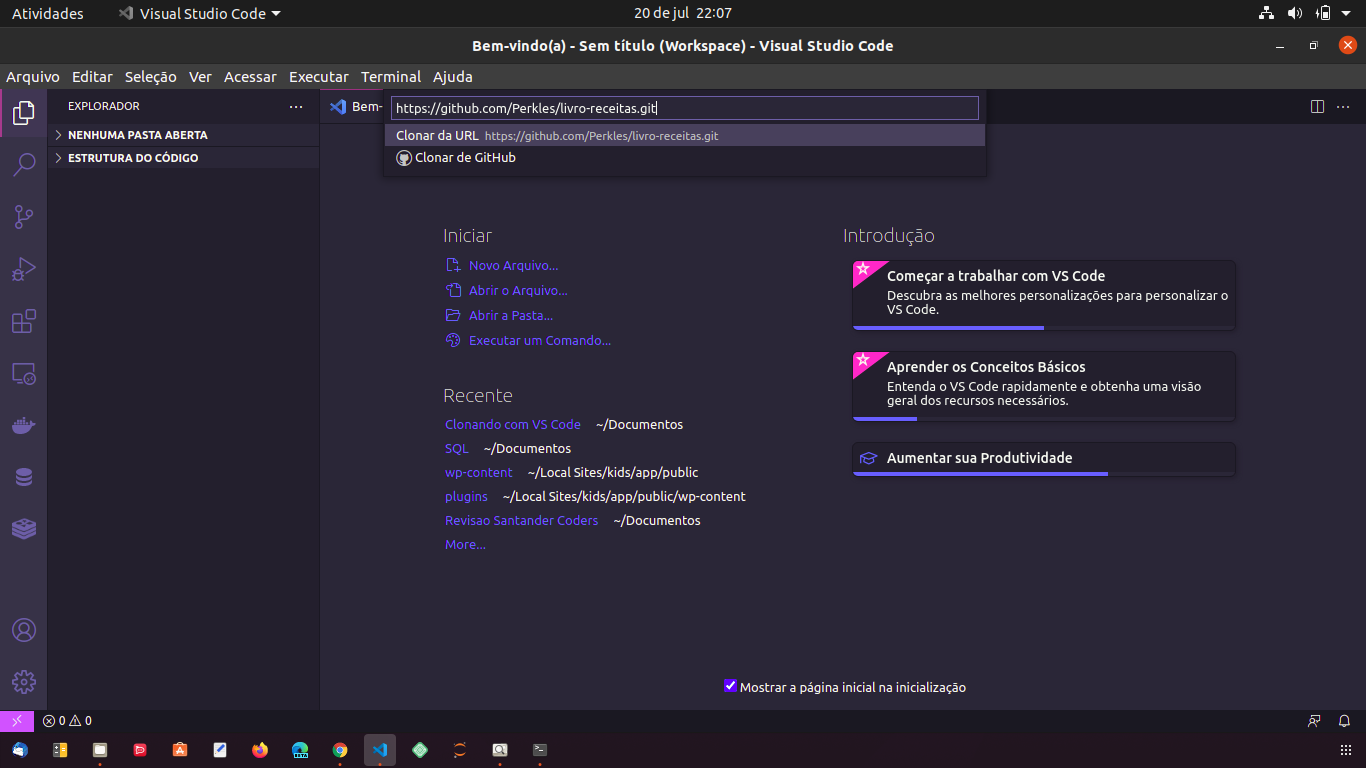Open the Search view in the activity bar
The image size is (1366, 768).
tap(23, 164)
